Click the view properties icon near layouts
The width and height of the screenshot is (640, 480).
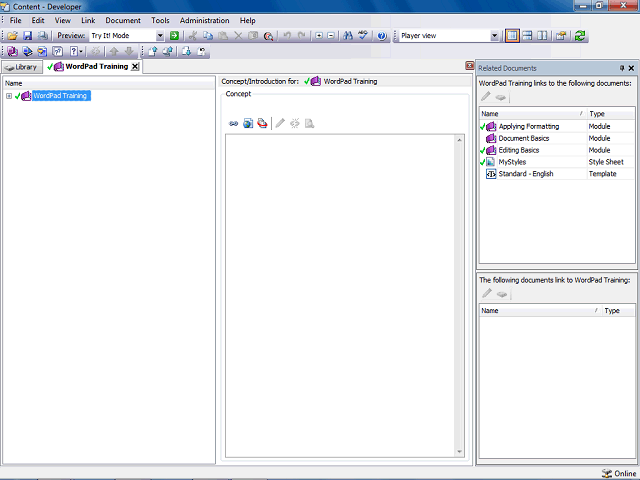(x=561, y=36)
